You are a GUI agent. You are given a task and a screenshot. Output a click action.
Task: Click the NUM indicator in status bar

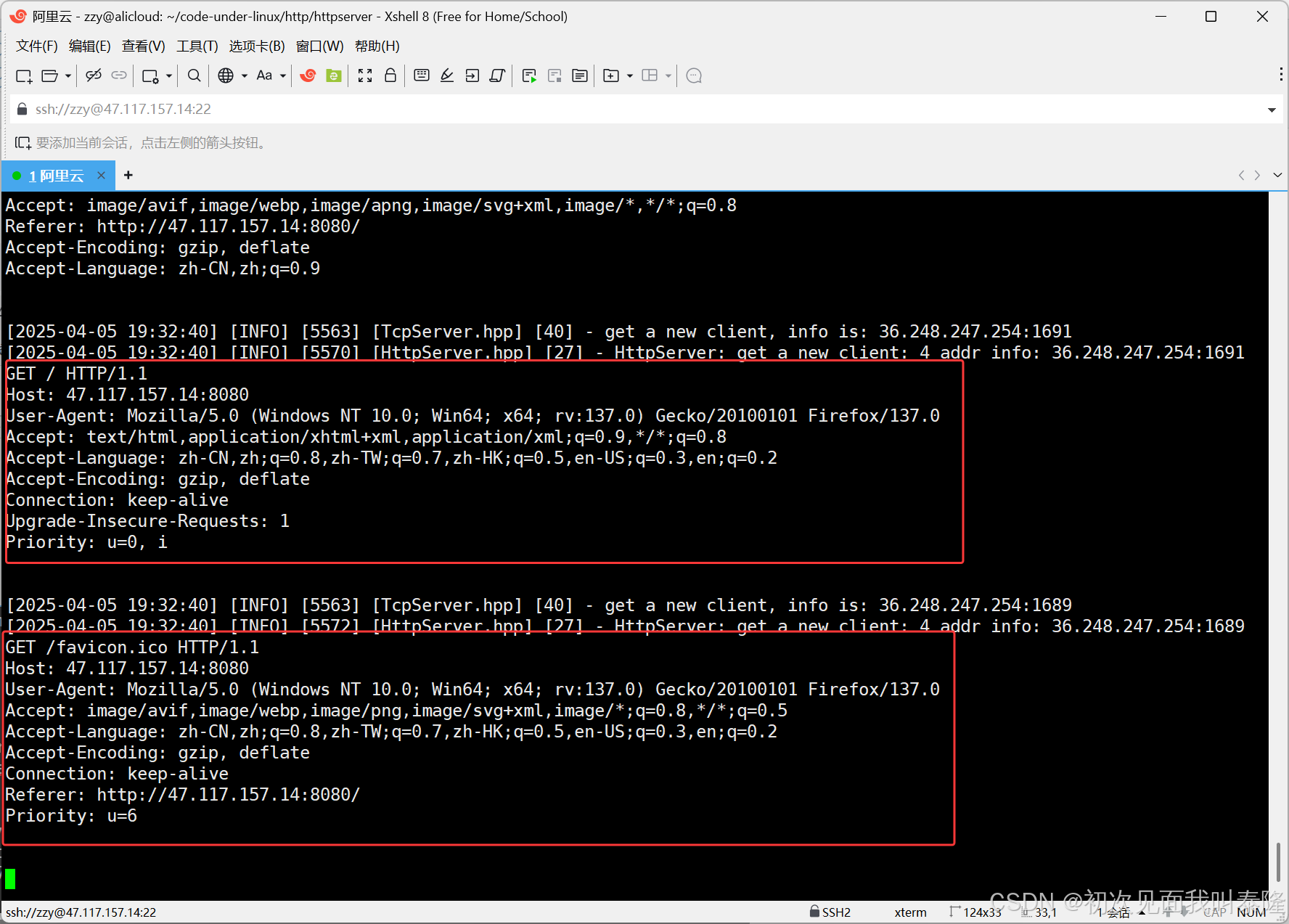coord(1251,912)
